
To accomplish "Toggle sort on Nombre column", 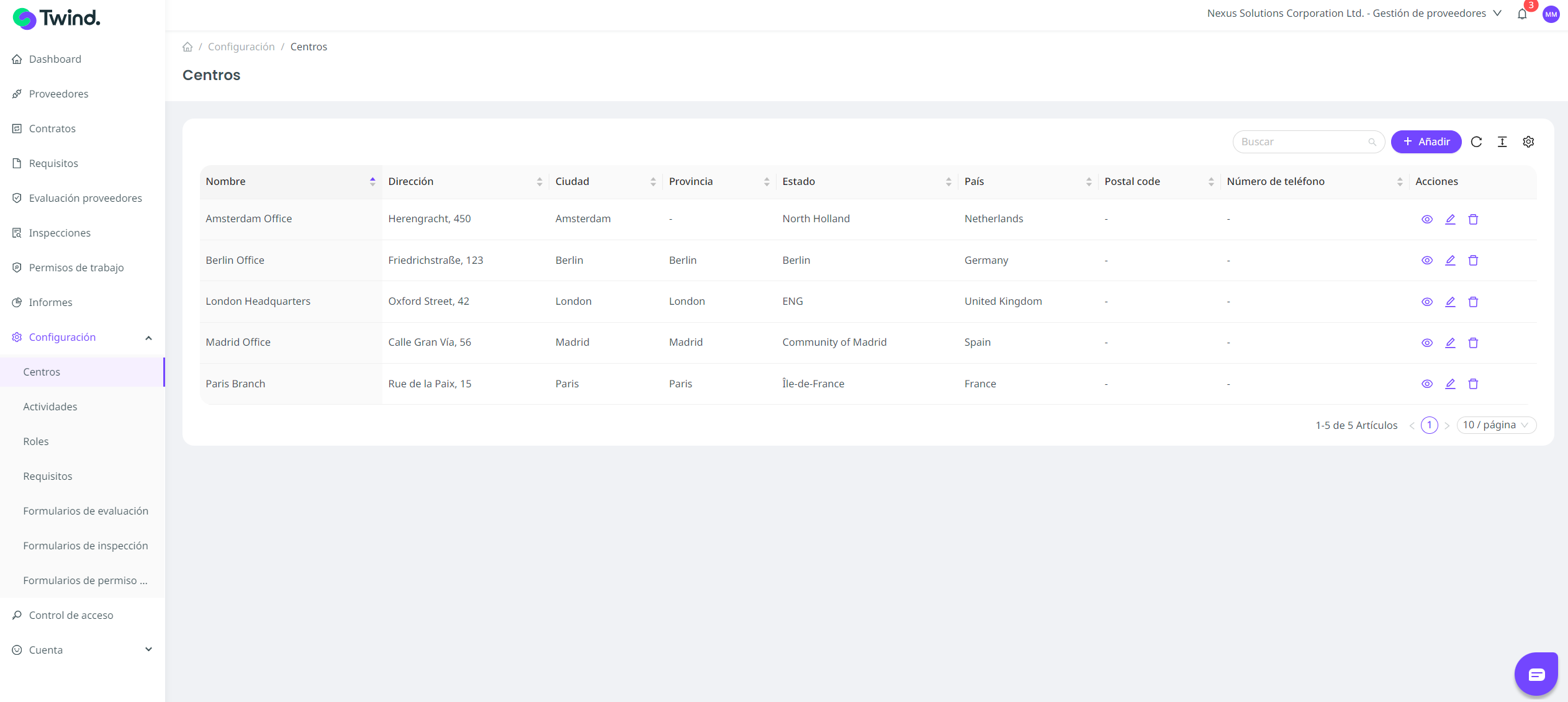I will click(372, 181).
